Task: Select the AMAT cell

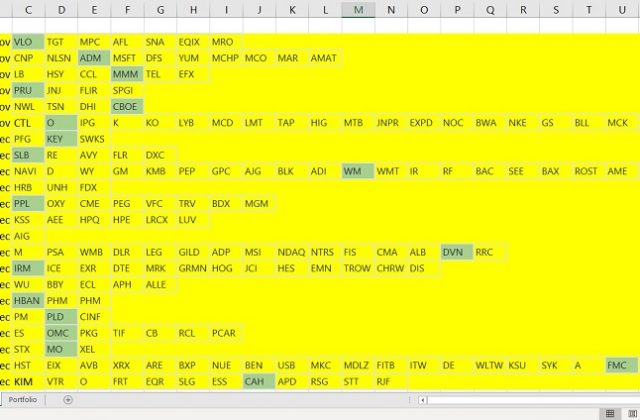Action: tap(324, 58)
